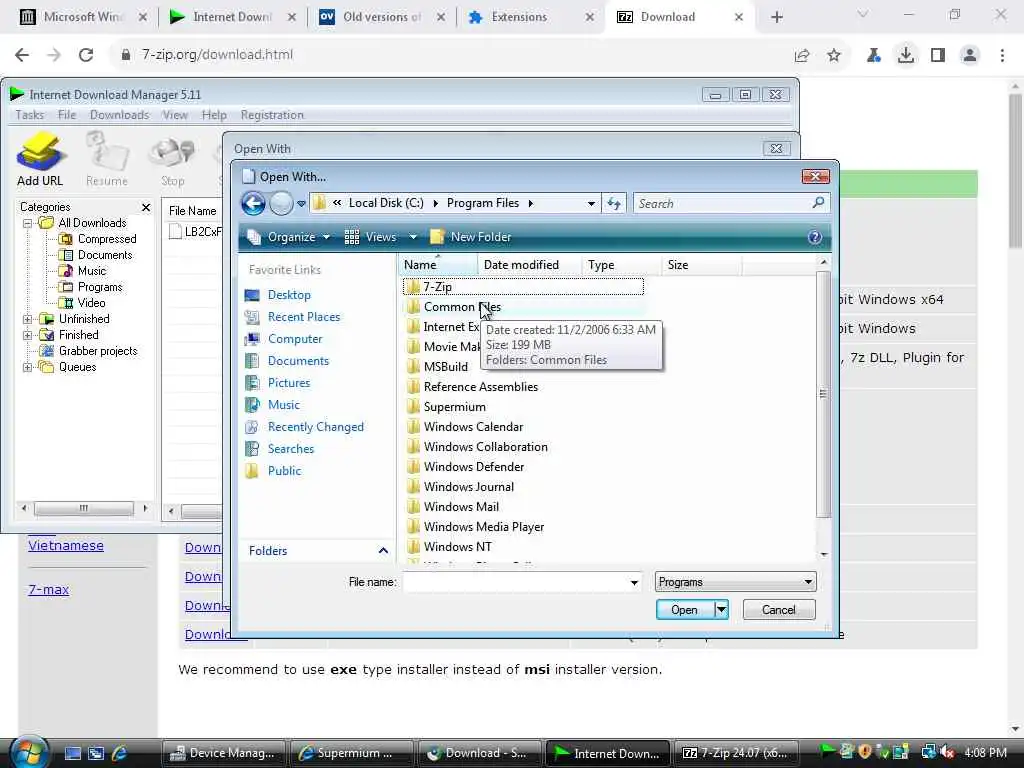
Task: Collapse the All Downloads tree node
Action: pos(27,223)
